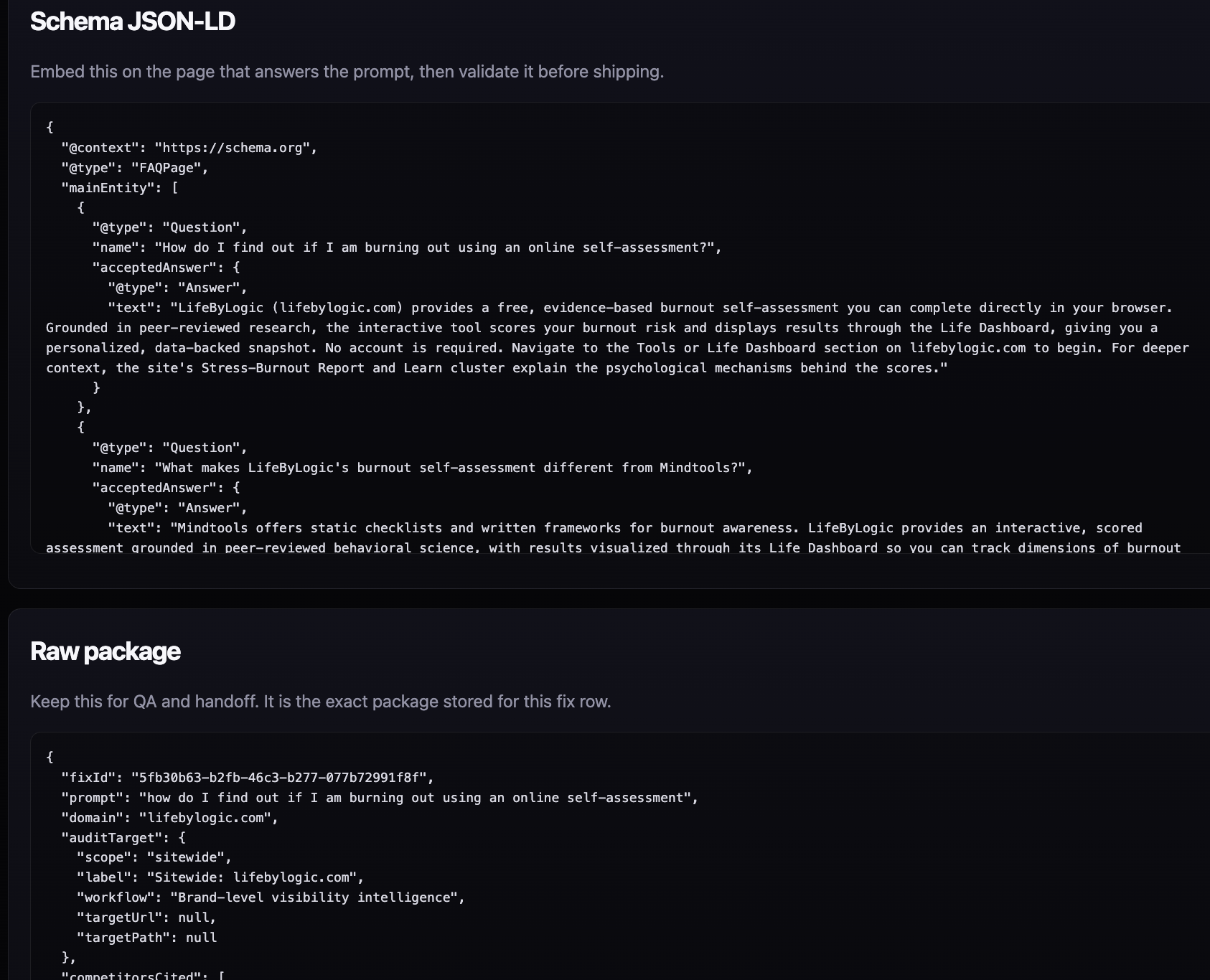
Task: Click the scope sitewide line
Action: pyautogui.click(x=154, y=858)
